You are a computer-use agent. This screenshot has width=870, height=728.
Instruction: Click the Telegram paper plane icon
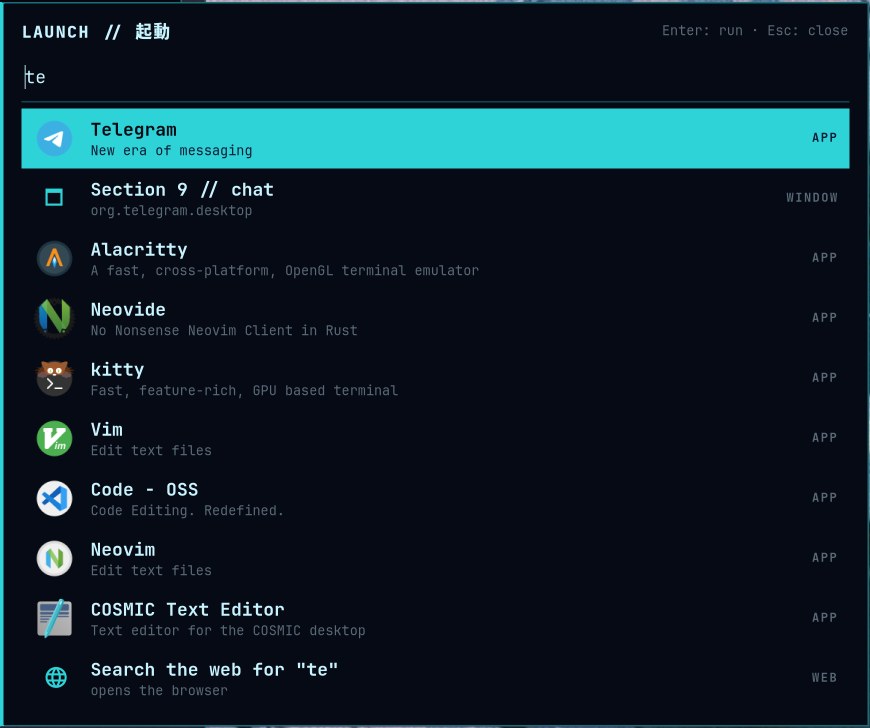click(x=54, y=138)
